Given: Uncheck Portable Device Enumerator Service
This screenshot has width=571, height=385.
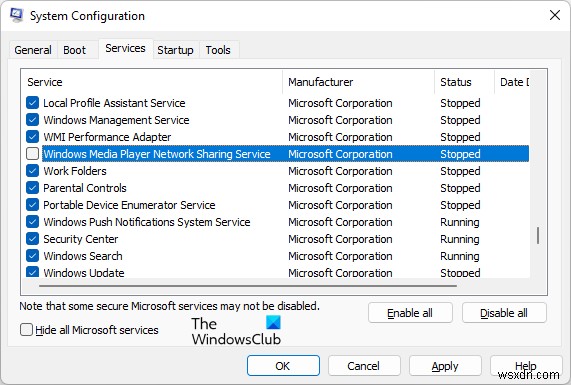Looking at the screenshot, I should pos(32,205).
